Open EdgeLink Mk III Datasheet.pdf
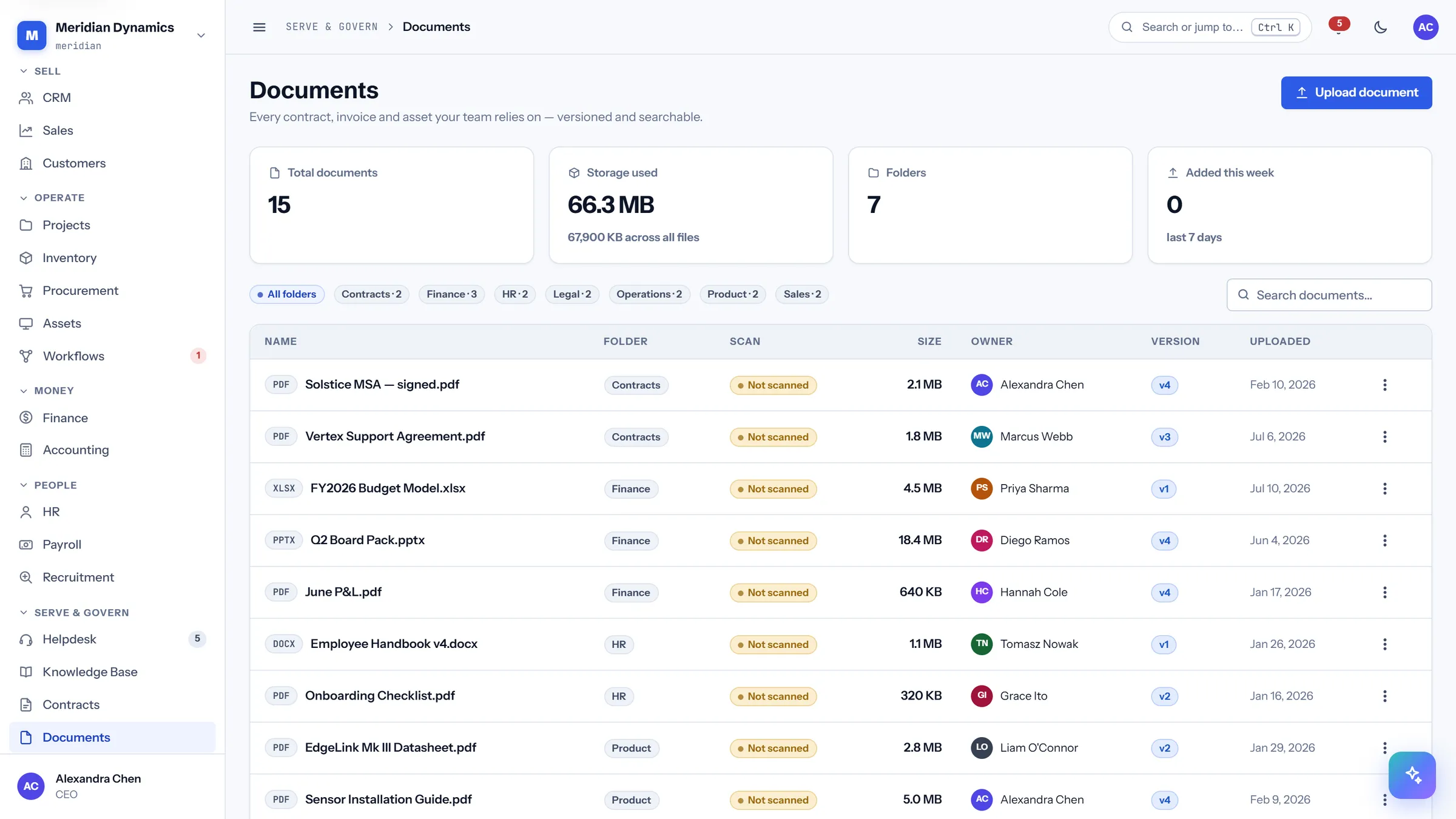 click(x=391, y=747)
